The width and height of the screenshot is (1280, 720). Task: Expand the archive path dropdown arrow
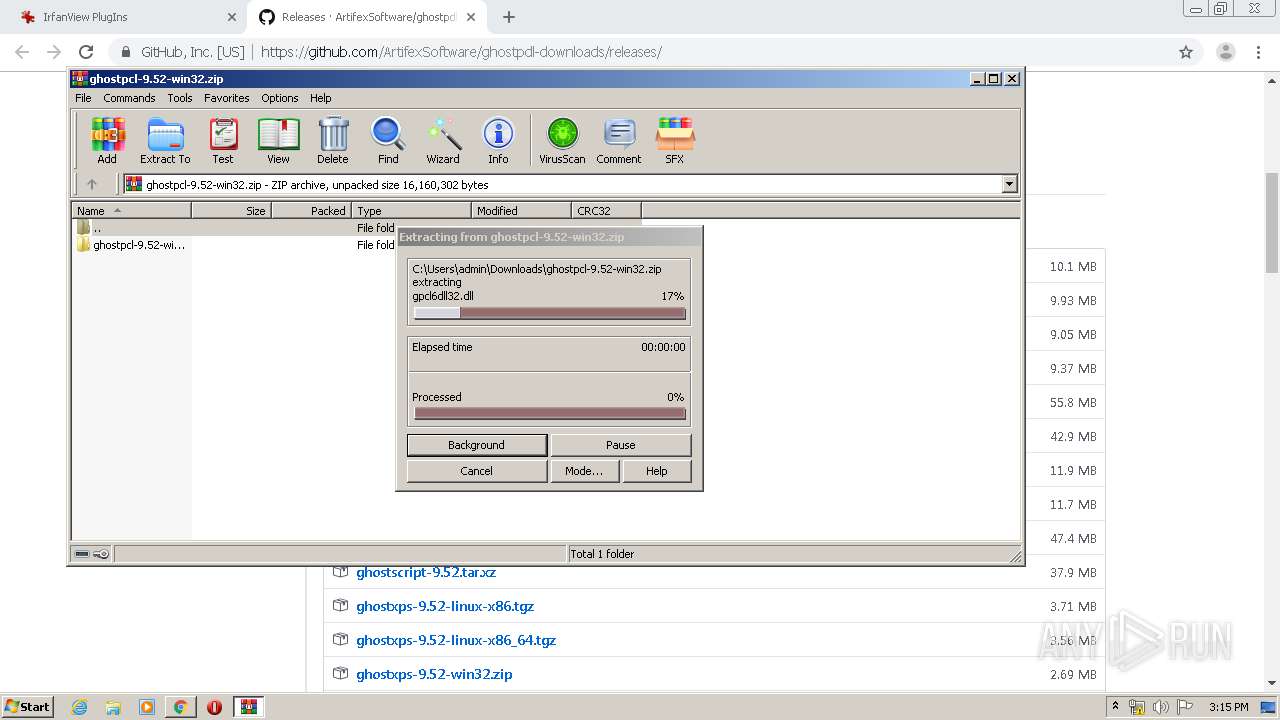click(1009, 184)
